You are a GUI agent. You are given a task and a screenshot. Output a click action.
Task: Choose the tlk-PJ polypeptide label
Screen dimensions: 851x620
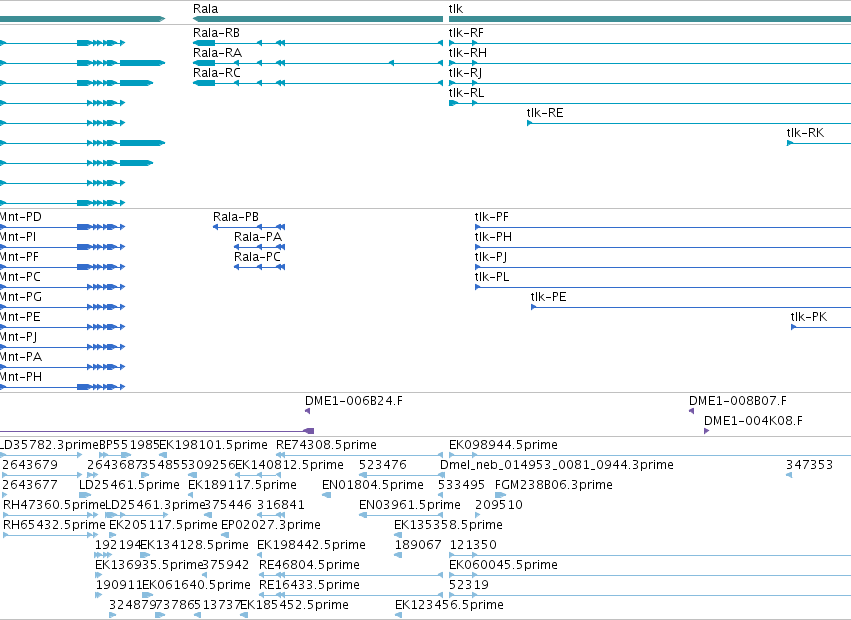(491, 257)
